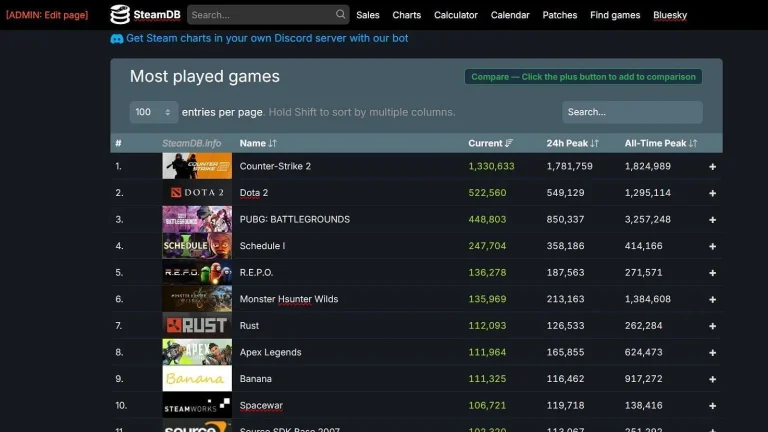Open the Monster Hunter Wilds game link

point(288,299)
